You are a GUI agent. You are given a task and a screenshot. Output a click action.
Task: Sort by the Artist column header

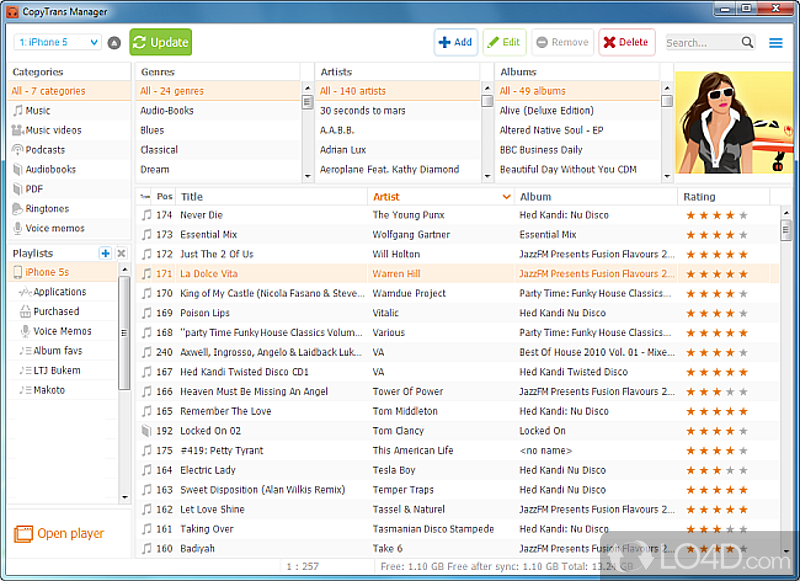point(441,197)
